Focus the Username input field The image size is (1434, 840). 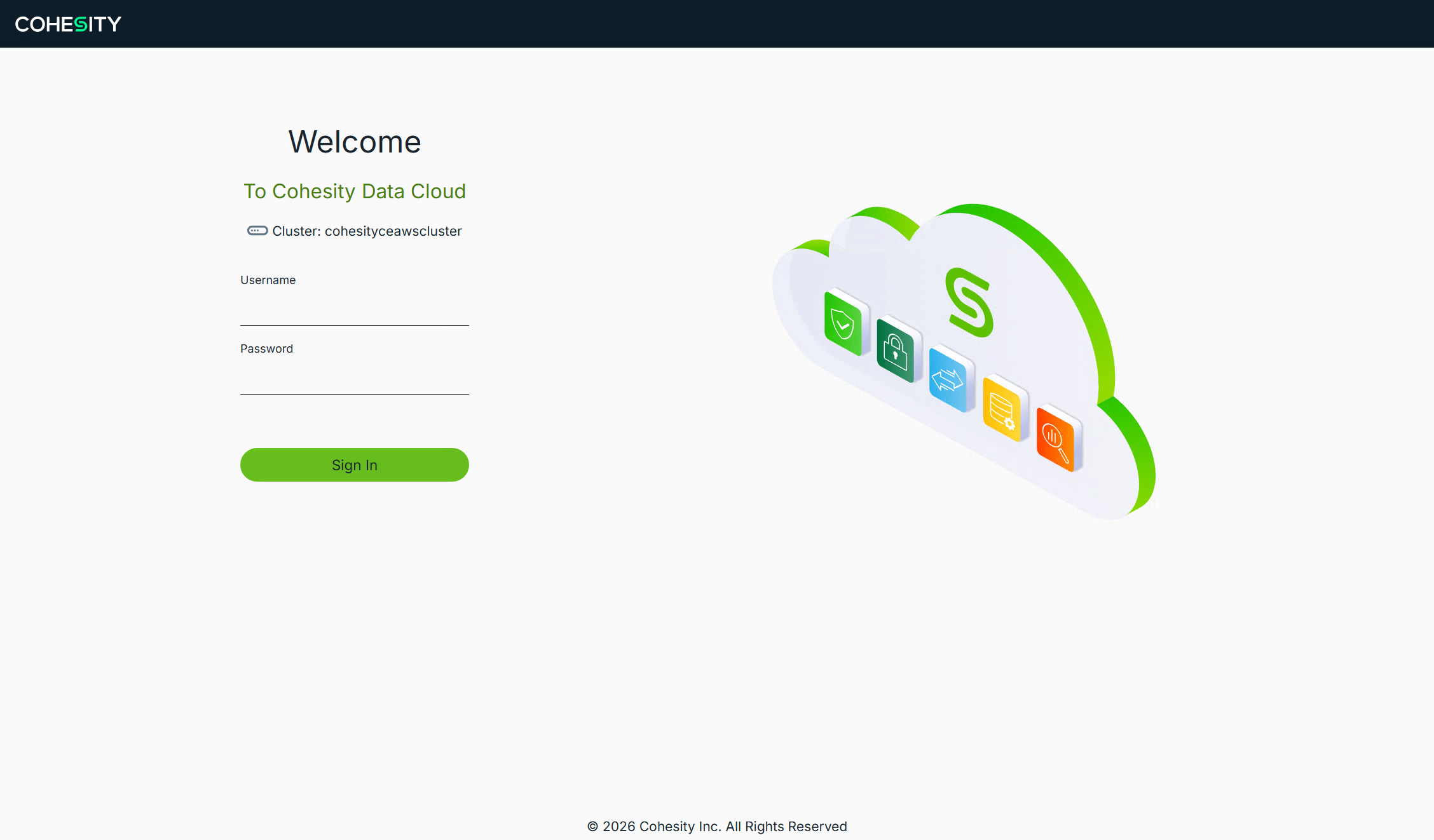coord(355,309)
